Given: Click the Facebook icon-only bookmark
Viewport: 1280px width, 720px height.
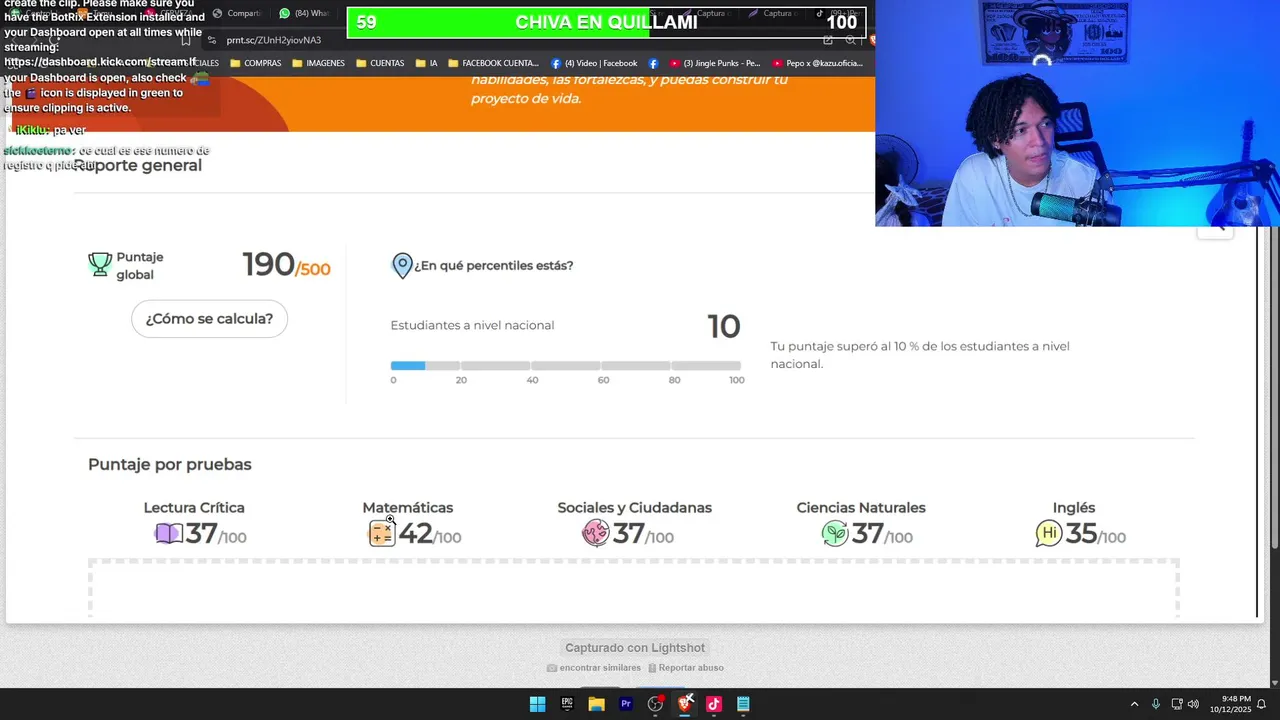Looking at the screenshot, I should [653, 63].
